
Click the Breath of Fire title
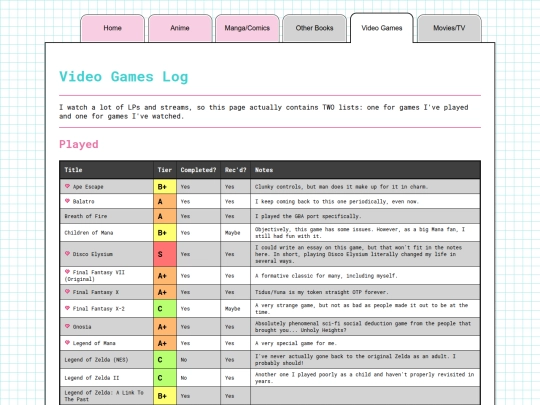click(86, 216)
